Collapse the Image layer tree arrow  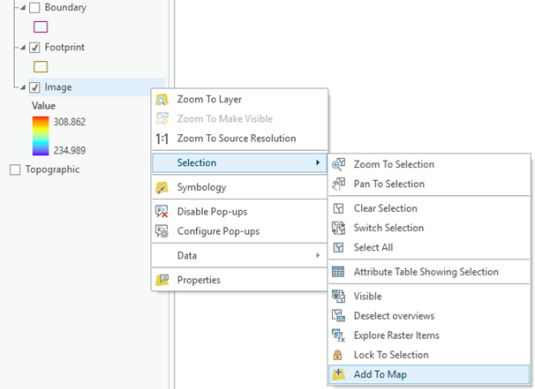pyautogui.click(x=23, y=87)
